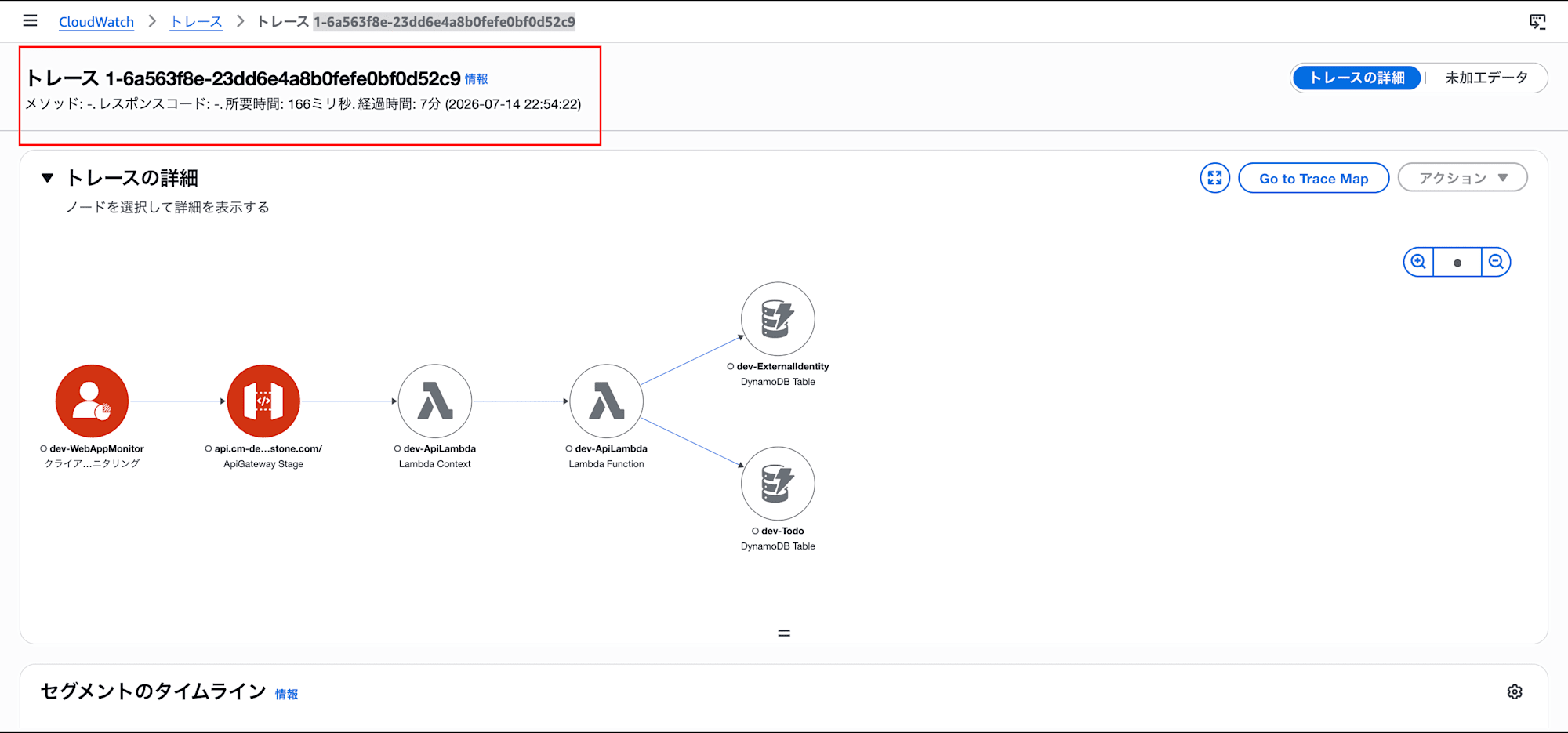Open the segment timeline settings gear
The image size is (1568, 733).
[1515, 691]
